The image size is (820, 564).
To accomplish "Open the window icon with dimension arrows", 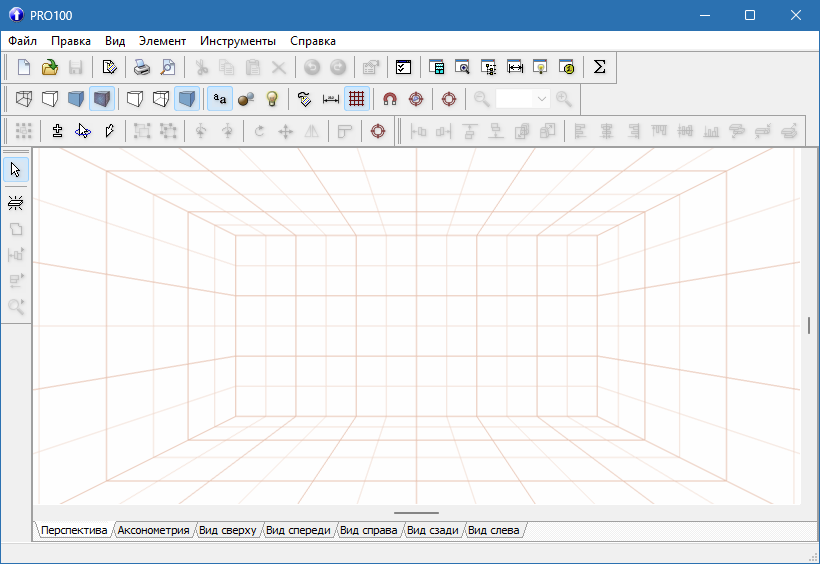I will pyautogui.click(x=515, y=67).
